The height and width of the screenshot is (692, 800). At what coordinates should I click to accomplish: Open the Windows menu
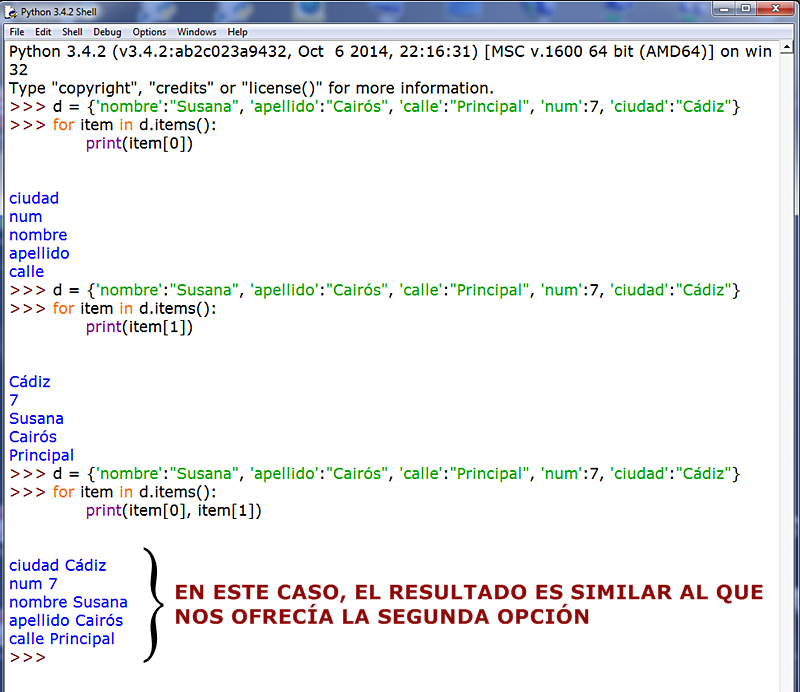pos(196,31)
